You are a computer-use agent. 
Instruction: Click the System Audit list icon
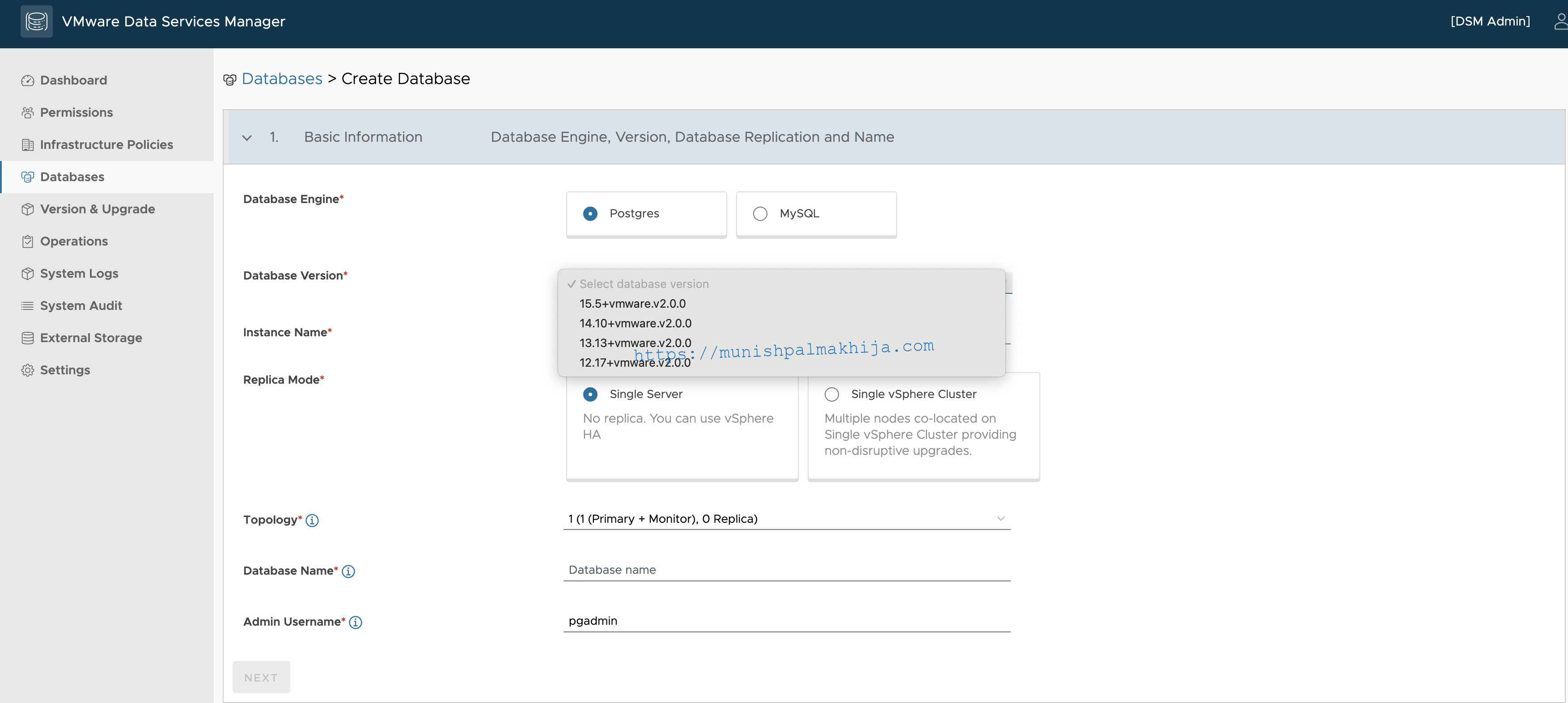point(27,305)
